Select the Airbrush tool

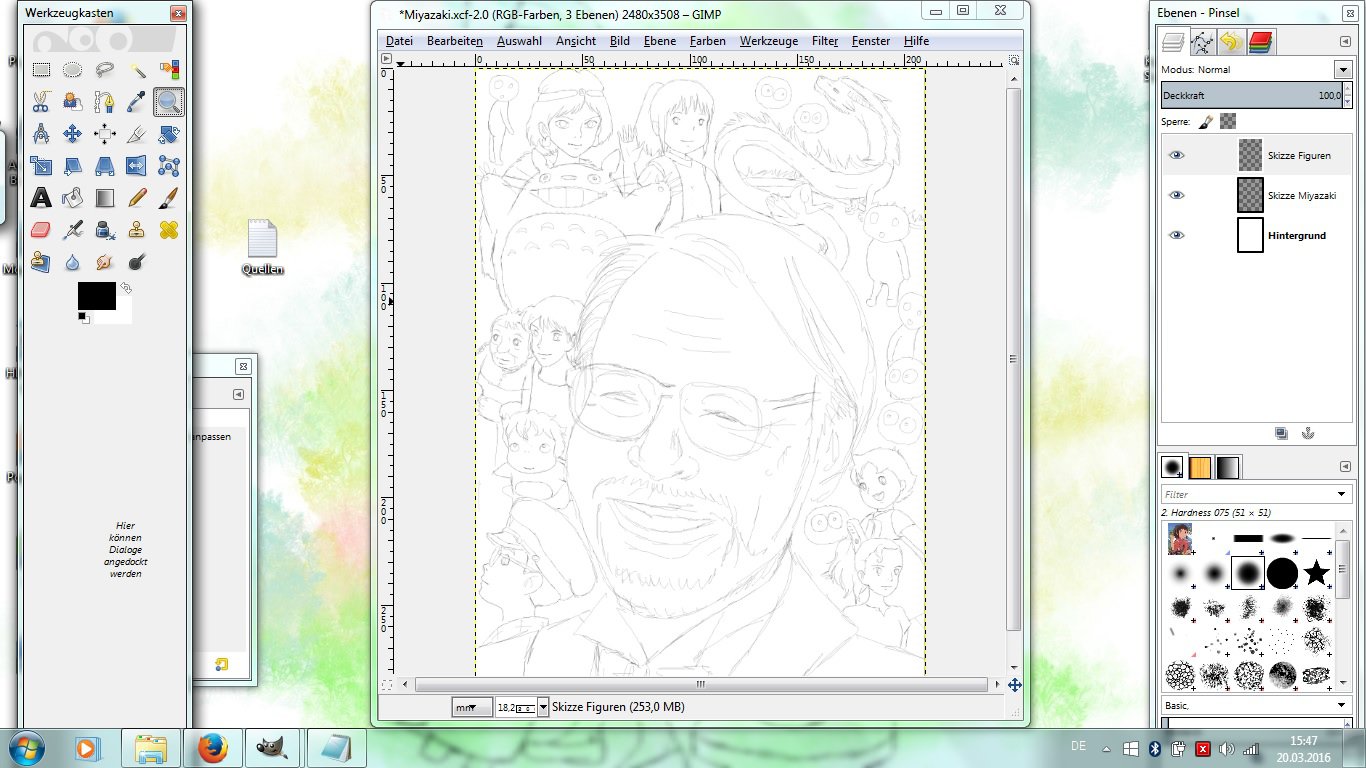[73, 230]
